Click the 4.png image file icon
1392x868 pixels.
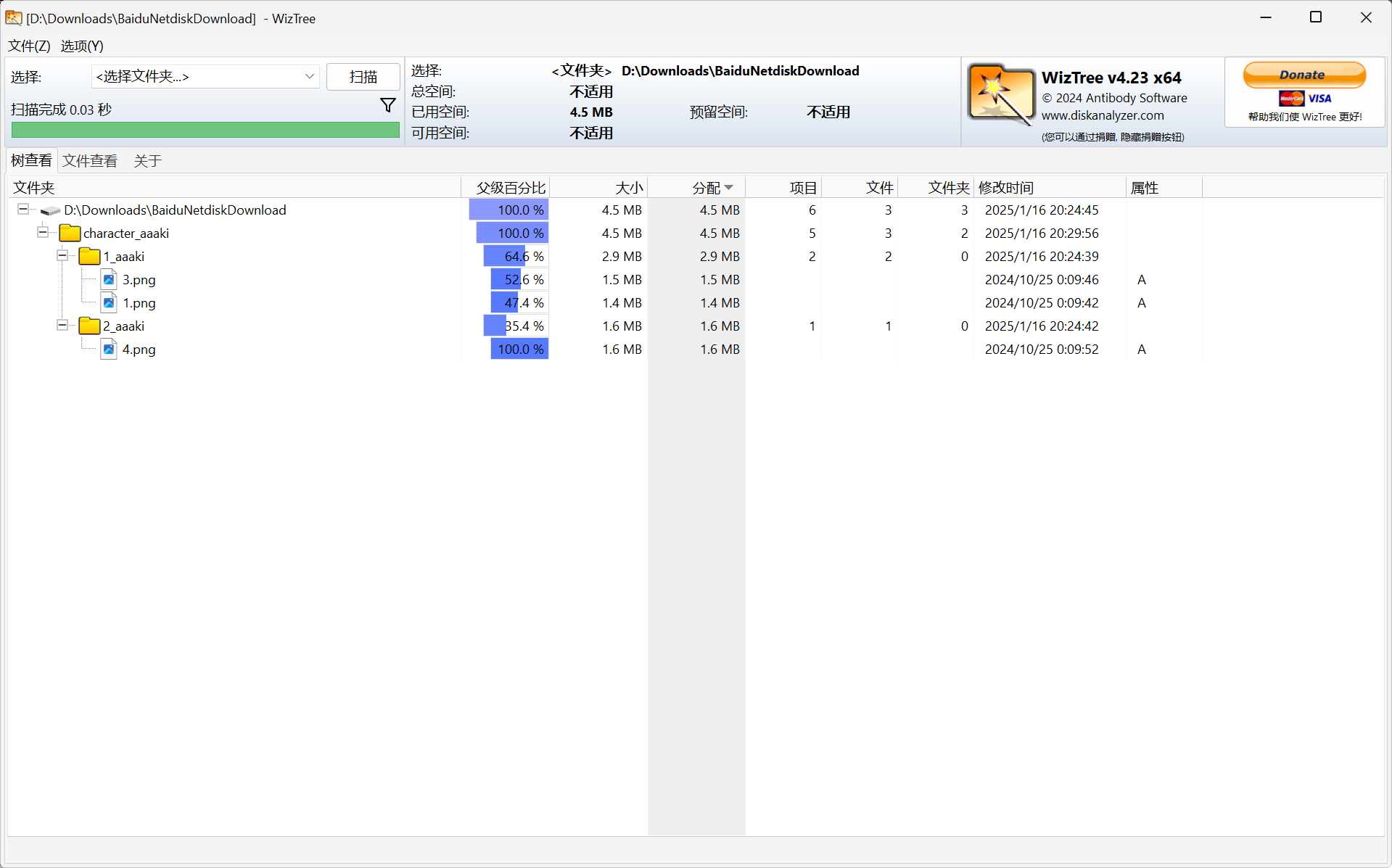pyautogui.click(x=109, y=349)
